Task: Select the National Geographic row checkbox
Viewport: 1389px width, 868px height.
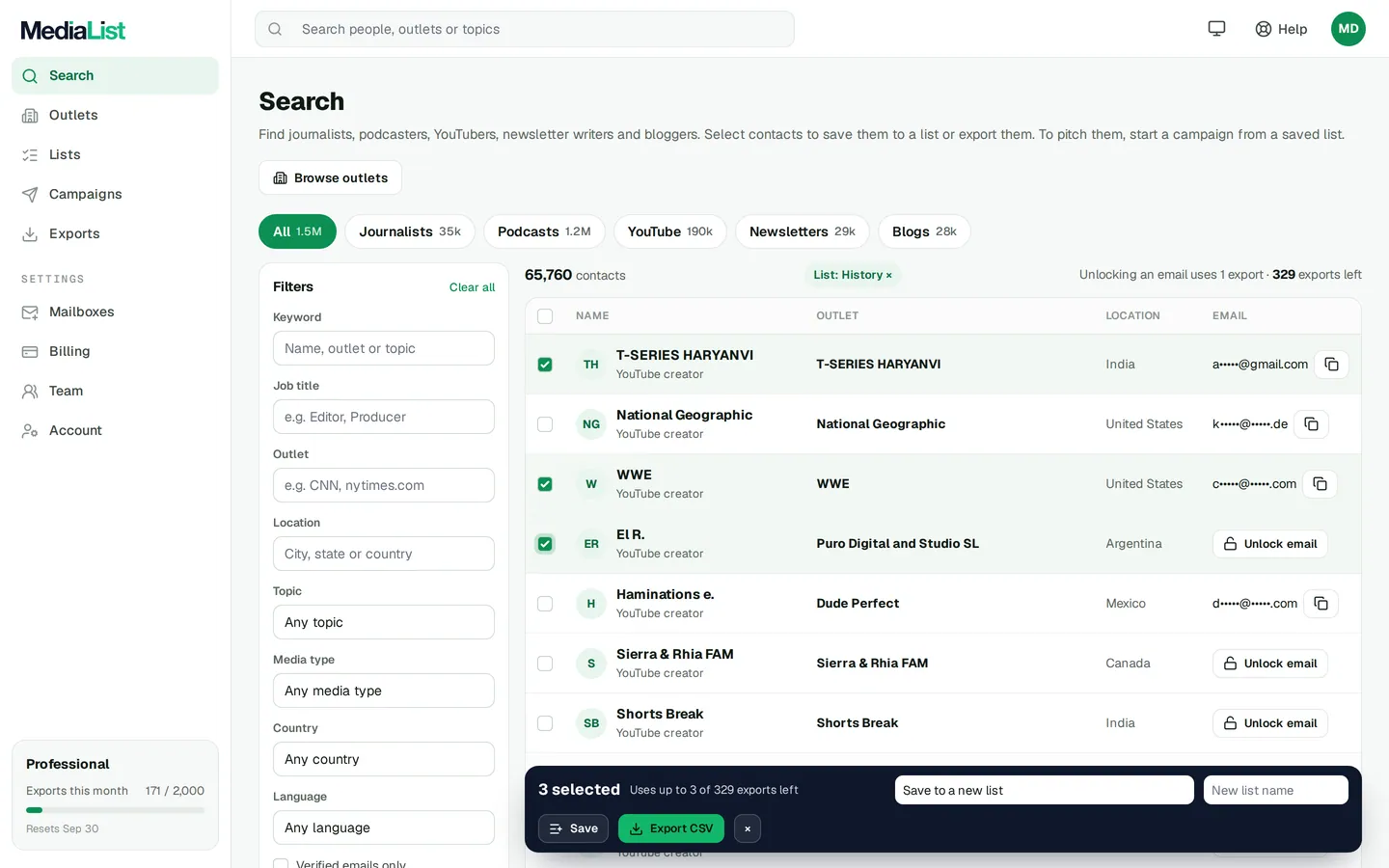Action: 545,424
